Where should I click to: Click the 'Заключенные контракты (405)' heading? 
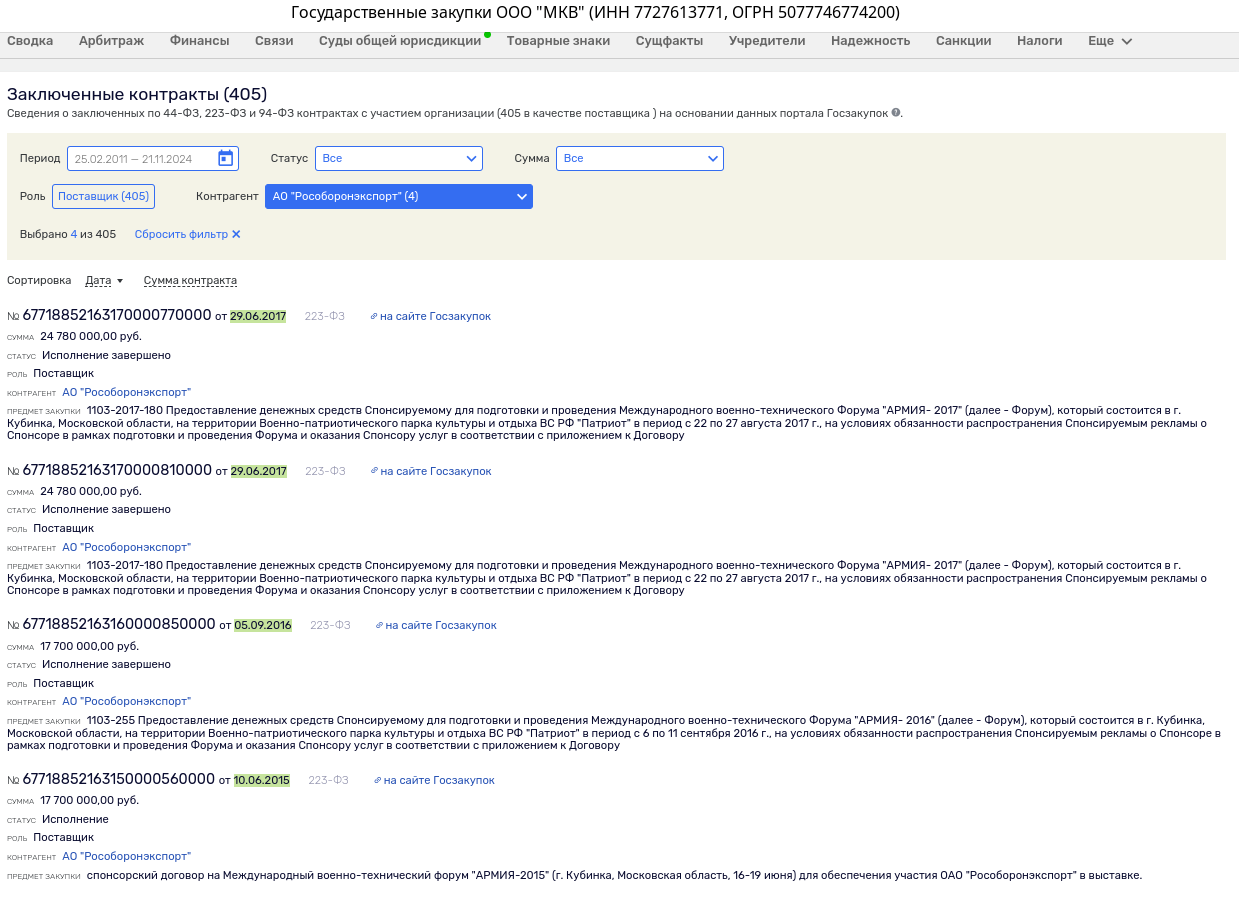(137, 94)
